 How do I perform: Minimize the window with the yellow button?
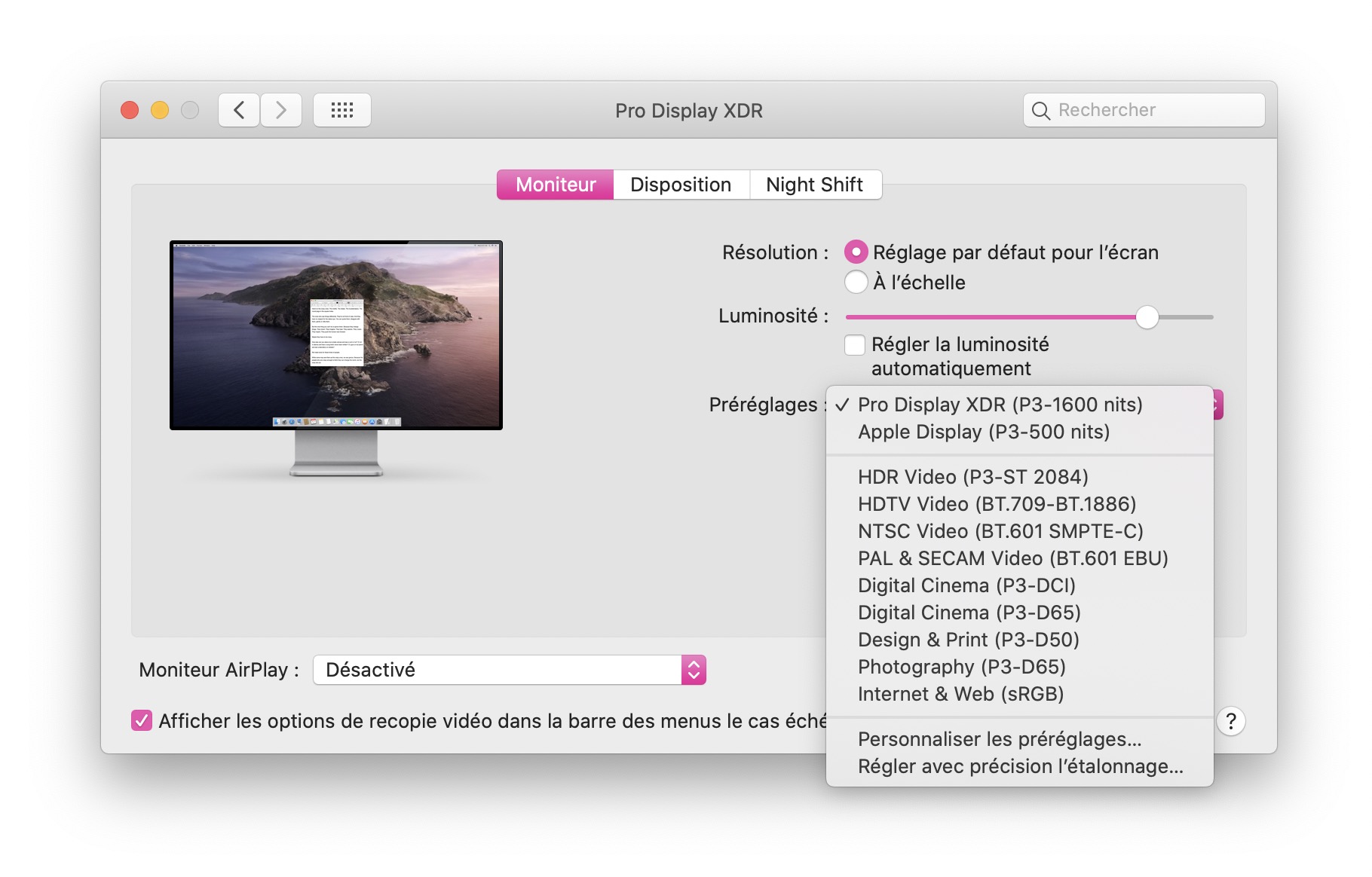(x=160, y=110)
